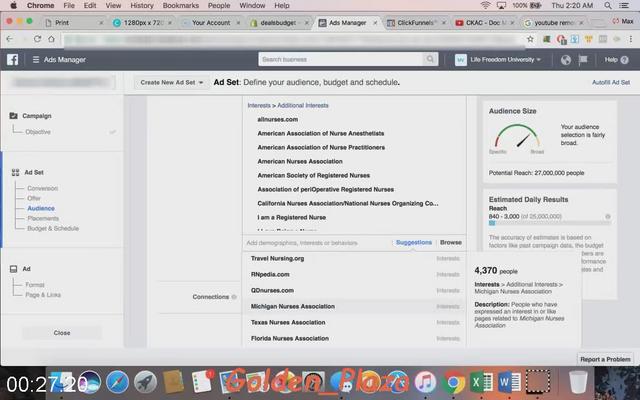Open Objective under Campaign
Screen dimensions: 640x400
coord(38,132)
